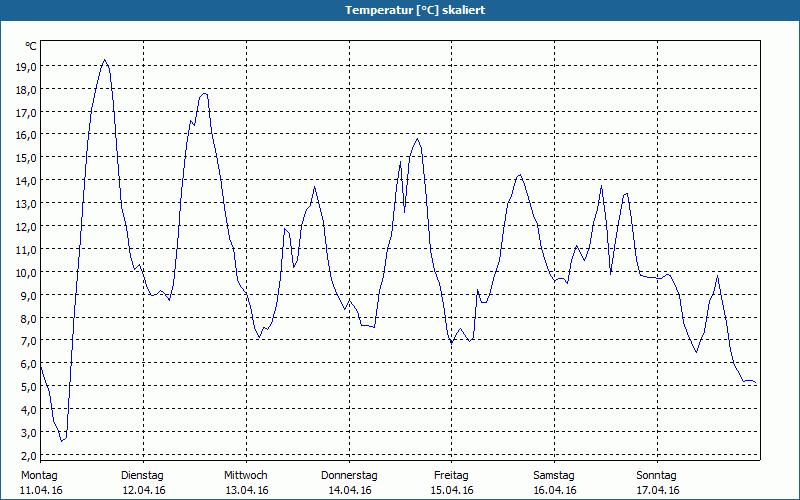
Task: Click the Montag day label
Action: point(39,476)
